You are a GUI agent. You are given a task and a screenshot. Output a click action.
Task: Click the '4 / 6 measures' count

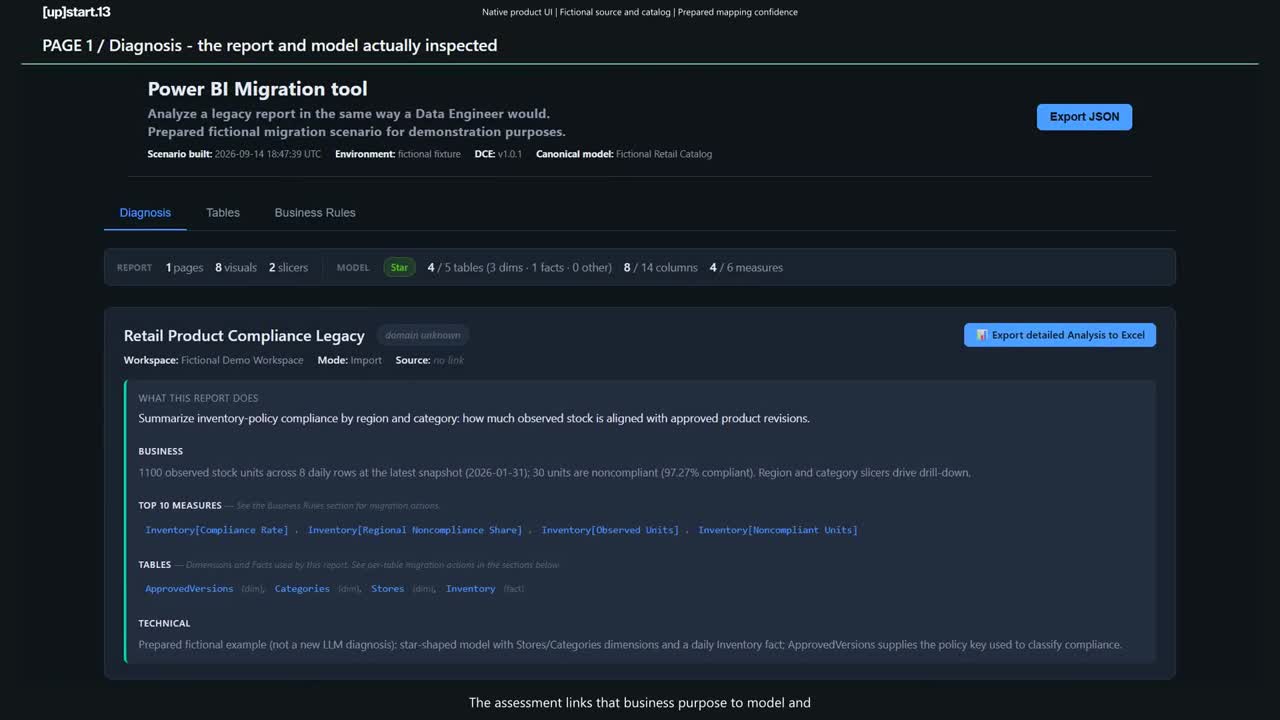coord(747,268)
